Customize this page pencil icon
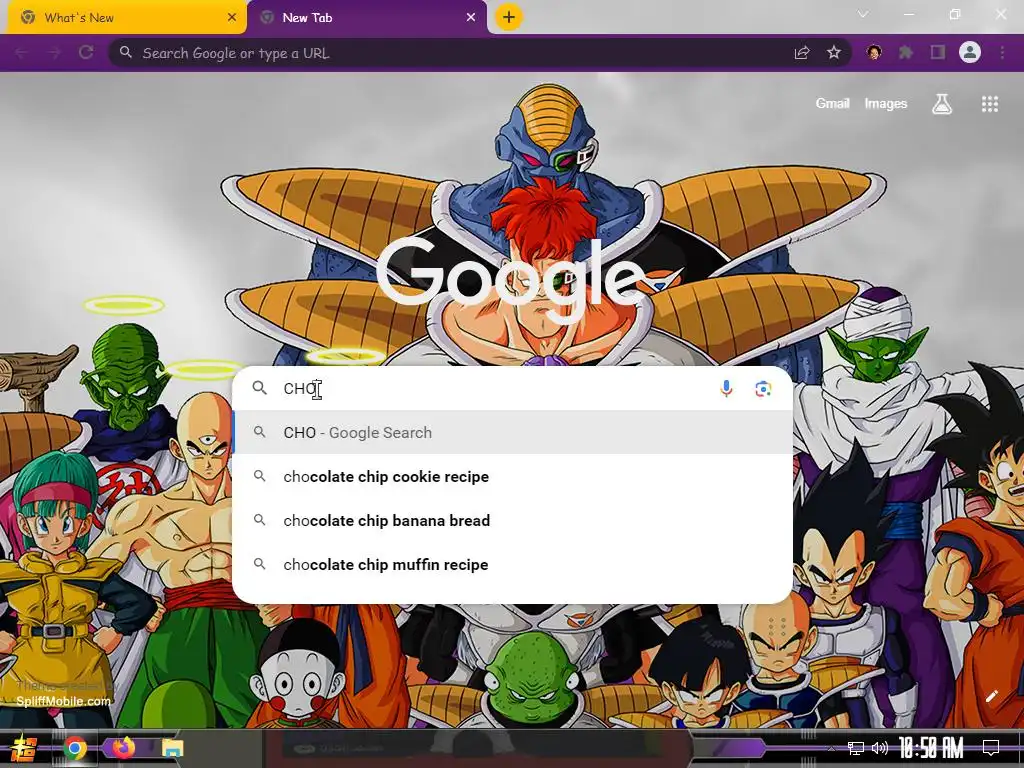Viewport: 1024px width, 768px height. (x=991, y=696)
